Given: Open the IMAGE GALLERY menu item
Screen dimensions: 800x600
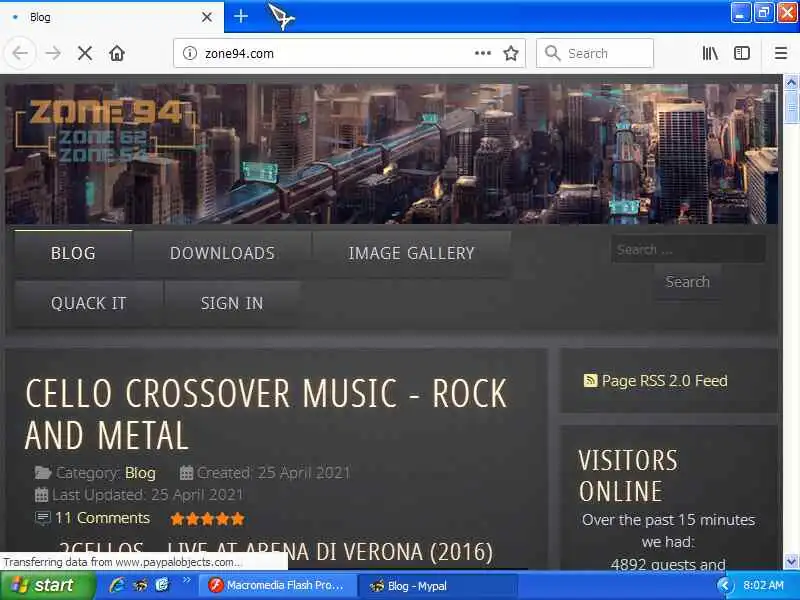Looking at the screenshot, I should (411, 253).
